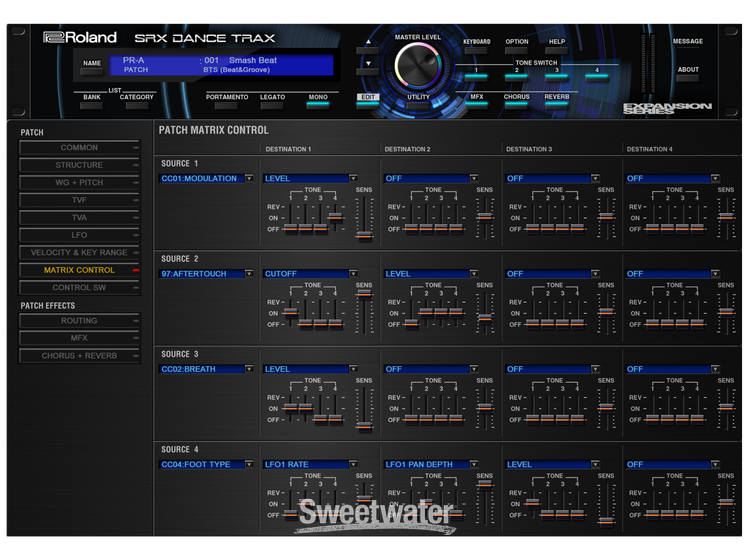Select the Matrix Control tab
Screen dimensions: 750x545
pyautogui.click(x=79, y=270)
